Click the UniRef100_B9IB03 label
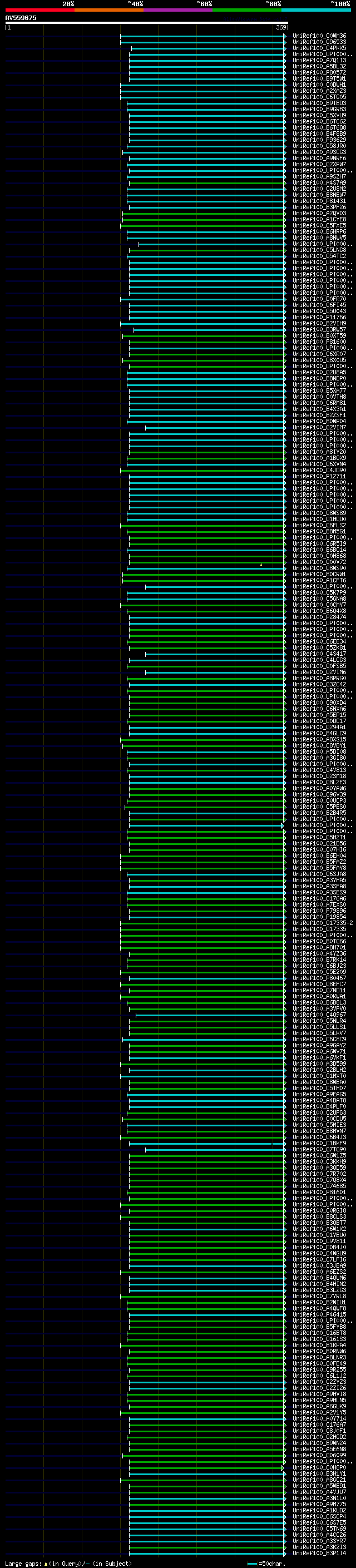356x1568 pixels. pos(319,103)
